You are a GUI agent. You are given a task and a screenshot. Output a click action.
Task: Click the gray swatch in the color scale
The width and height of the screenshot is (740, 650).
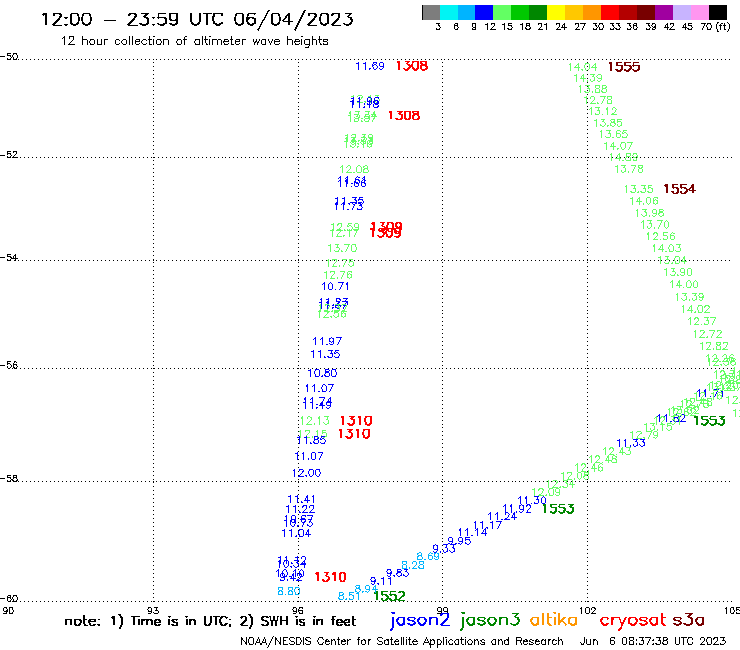431,12
